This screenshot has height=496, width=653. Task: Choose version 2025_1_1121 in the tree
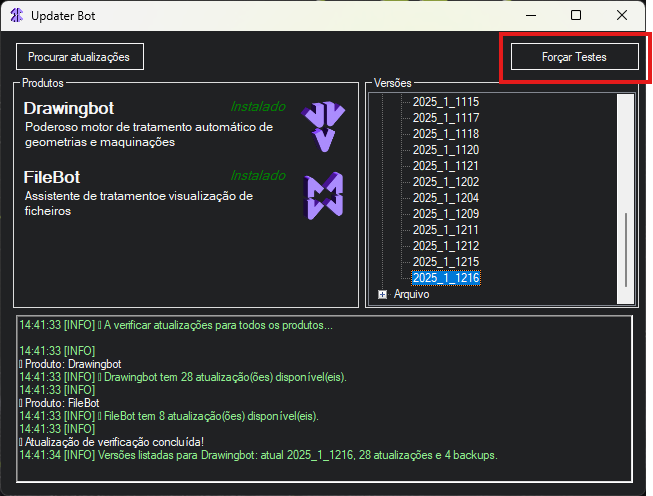pos(446,166)
